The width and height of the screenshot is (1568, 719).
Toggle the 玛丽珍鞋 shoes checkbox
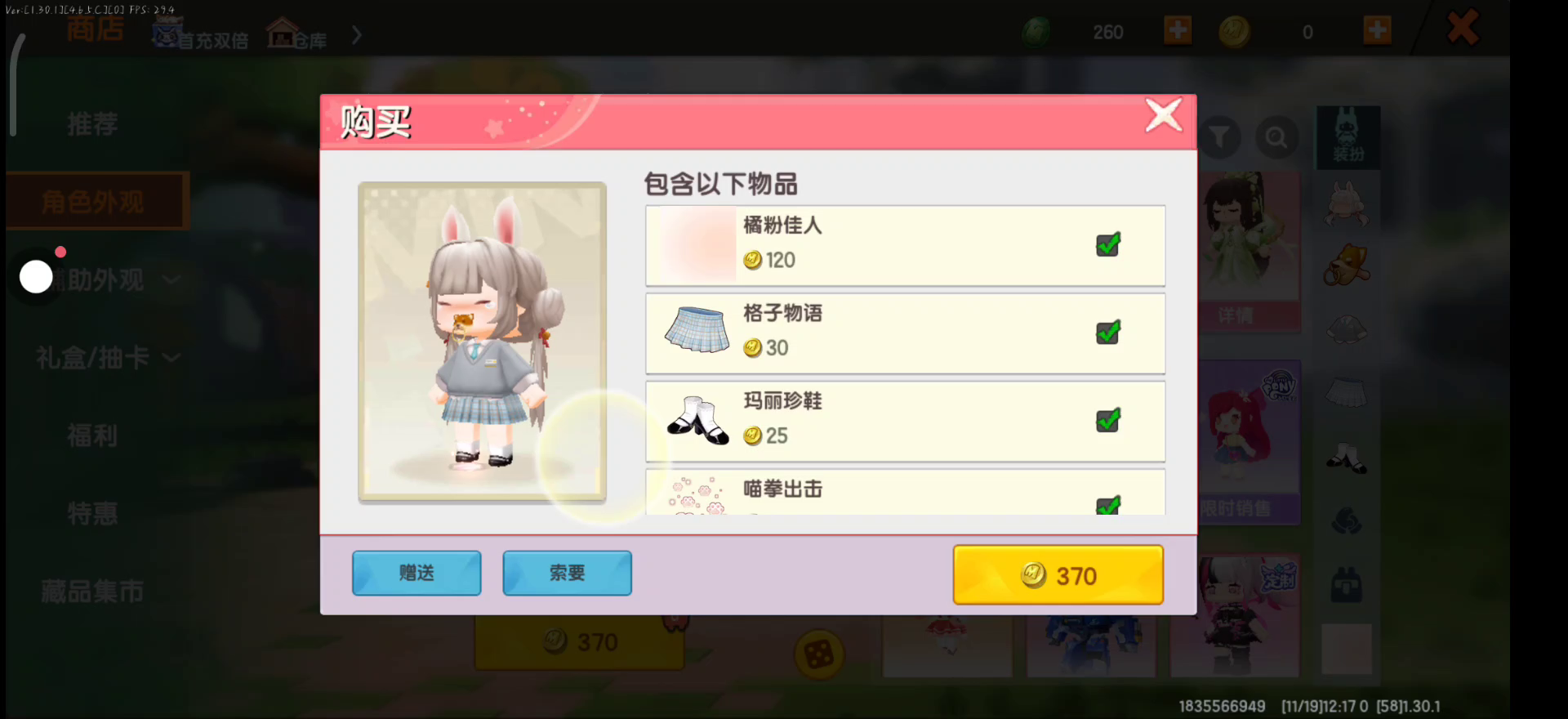(1108, 420)
